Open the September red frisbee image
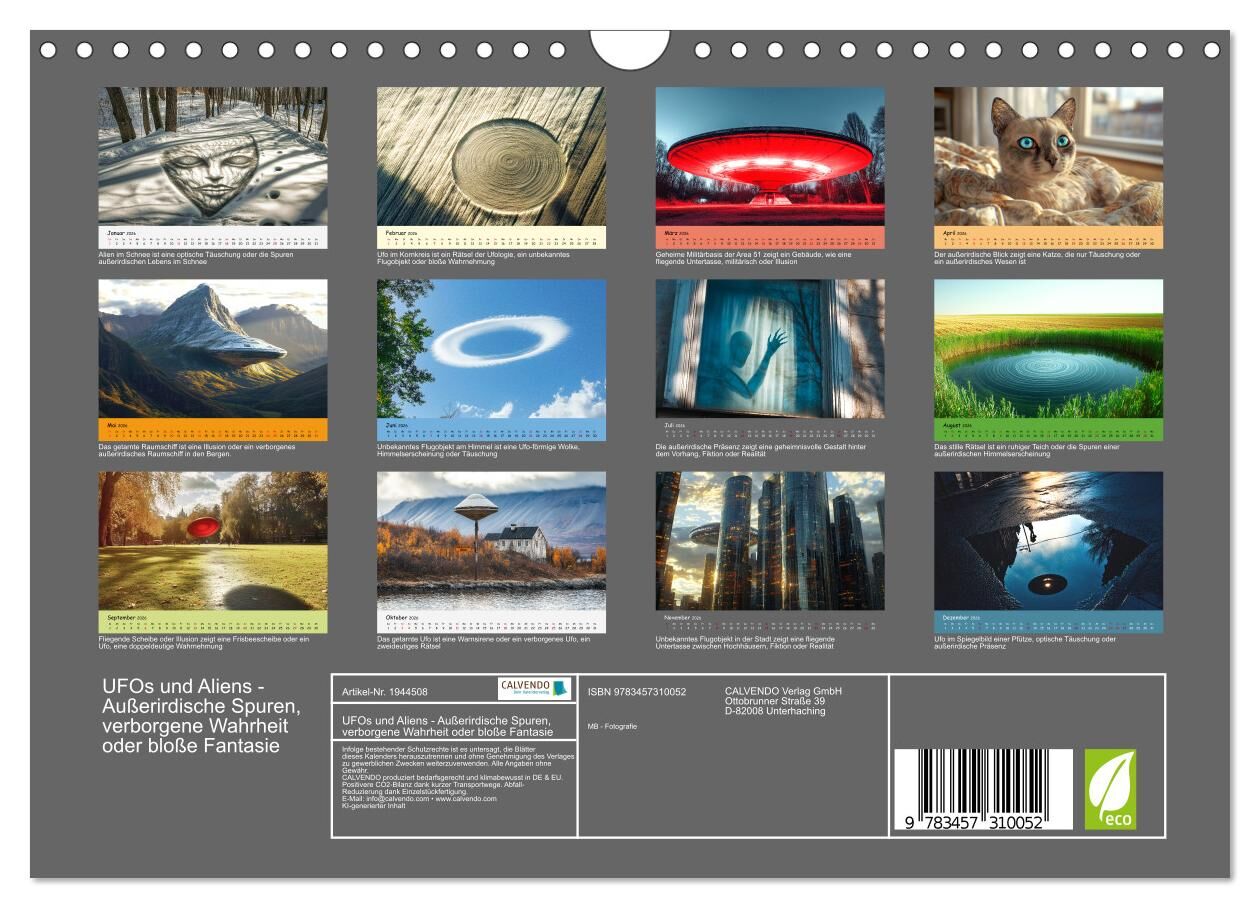 coord(212,540)
